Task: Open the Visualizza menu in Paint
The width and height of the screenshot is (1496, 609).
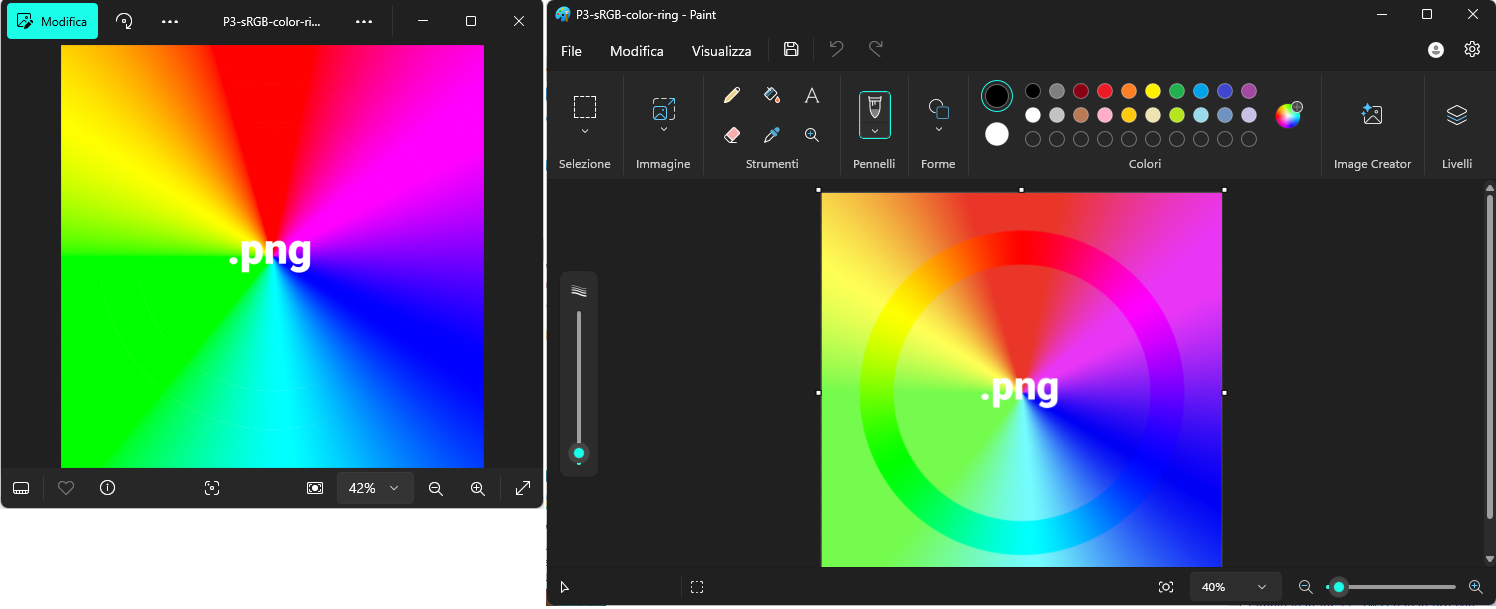Action: point(721,51)
